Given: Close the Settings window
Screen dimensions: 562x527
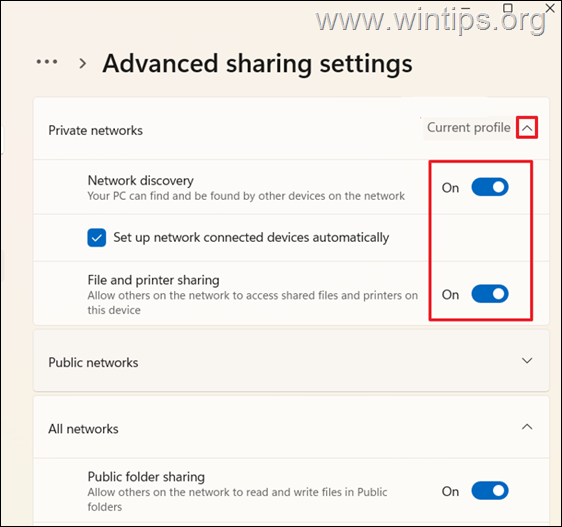Looking at the screenshot, I should [x=550, y=8].
